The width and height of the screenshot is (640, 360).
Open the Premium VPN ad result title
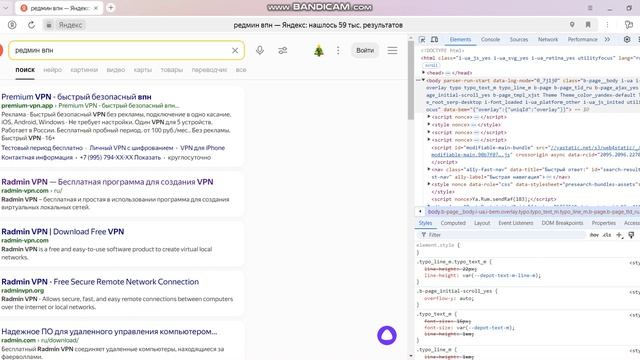[76, 97]
